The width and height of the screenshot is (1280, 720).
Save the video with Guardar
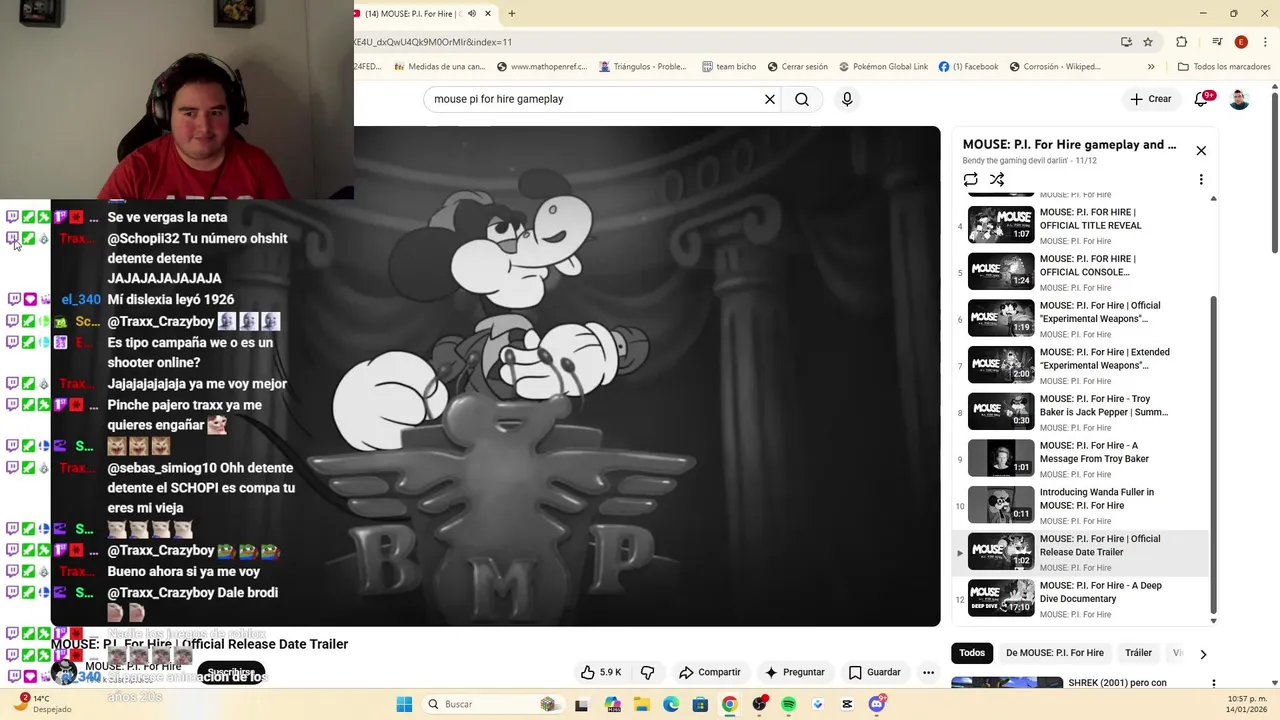coord(874,672)
